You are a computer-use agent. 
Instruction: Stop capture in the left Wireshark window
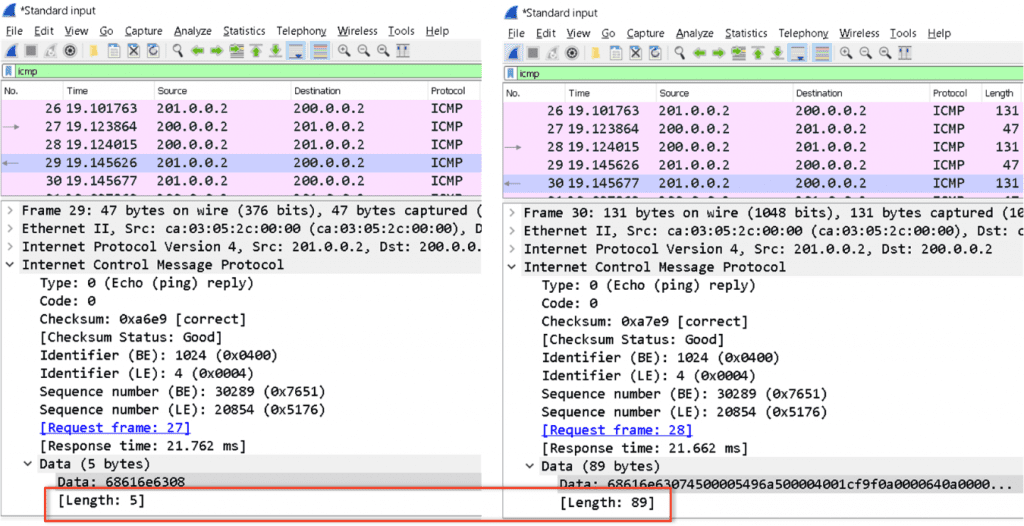31,50
